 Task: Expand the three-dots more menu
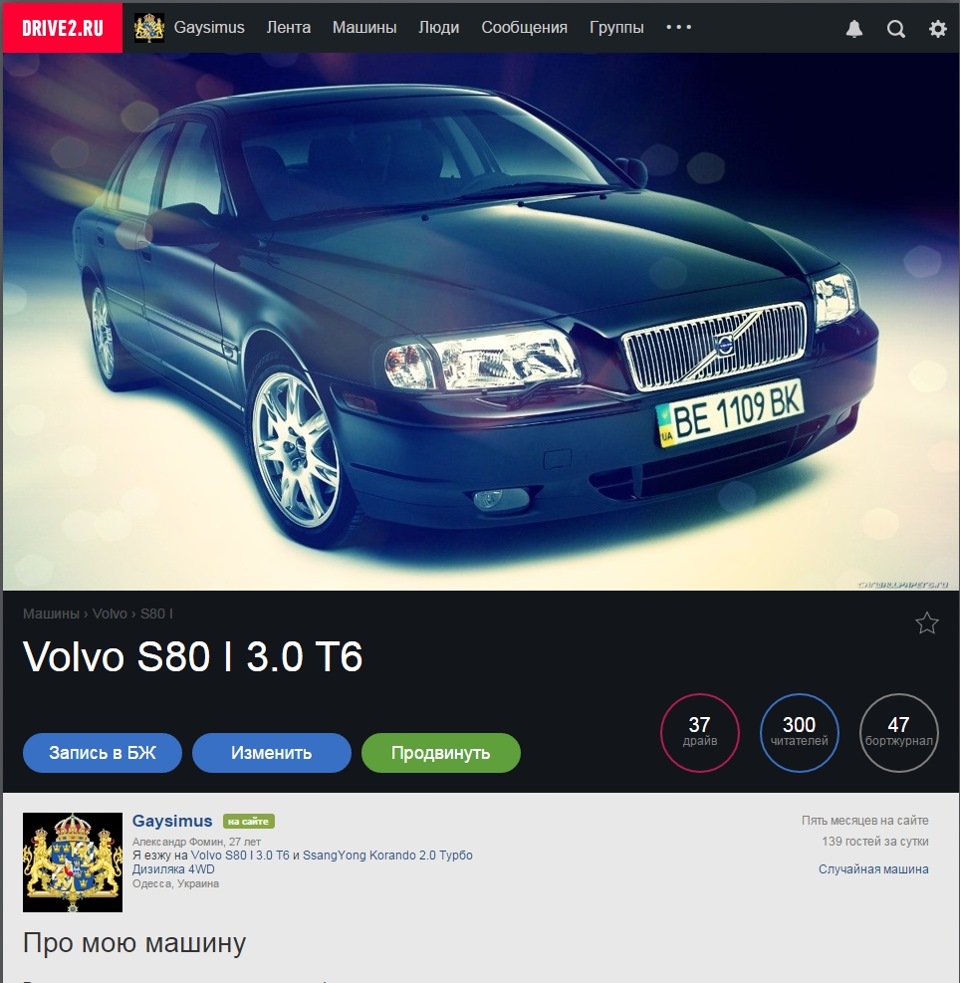678,28
